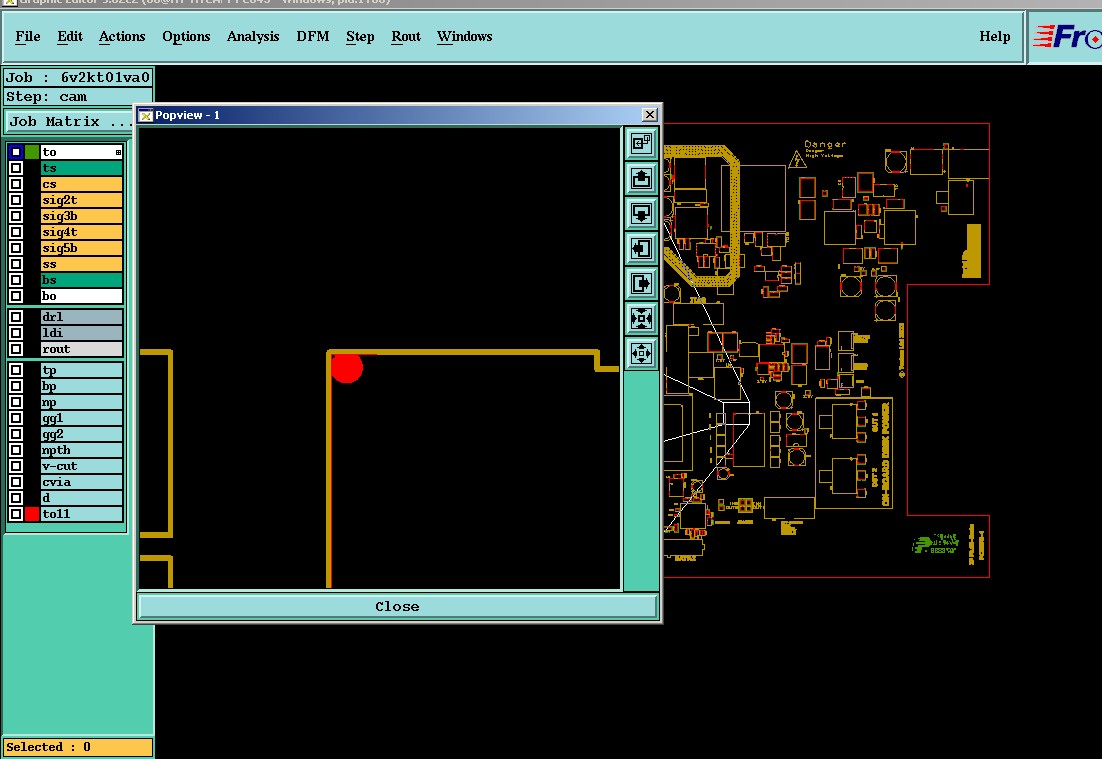Click the Popview zoom-out diverging arrows icon
Viewport: 1102px width, 759px height.
click(641, 353)
